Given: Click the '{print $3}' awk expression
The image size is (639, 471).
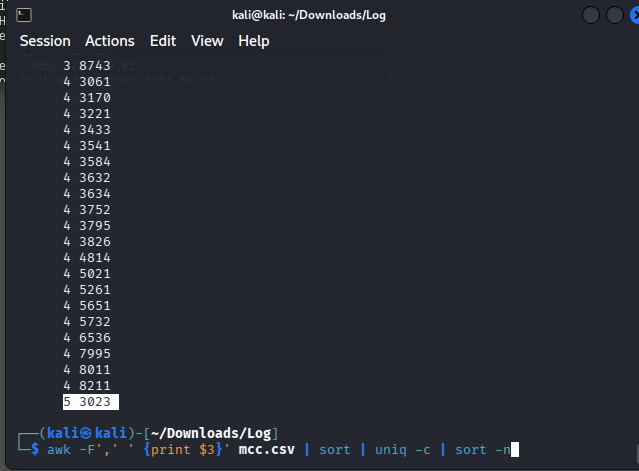Looking at the screenshot, I should (x=183, y=450).
